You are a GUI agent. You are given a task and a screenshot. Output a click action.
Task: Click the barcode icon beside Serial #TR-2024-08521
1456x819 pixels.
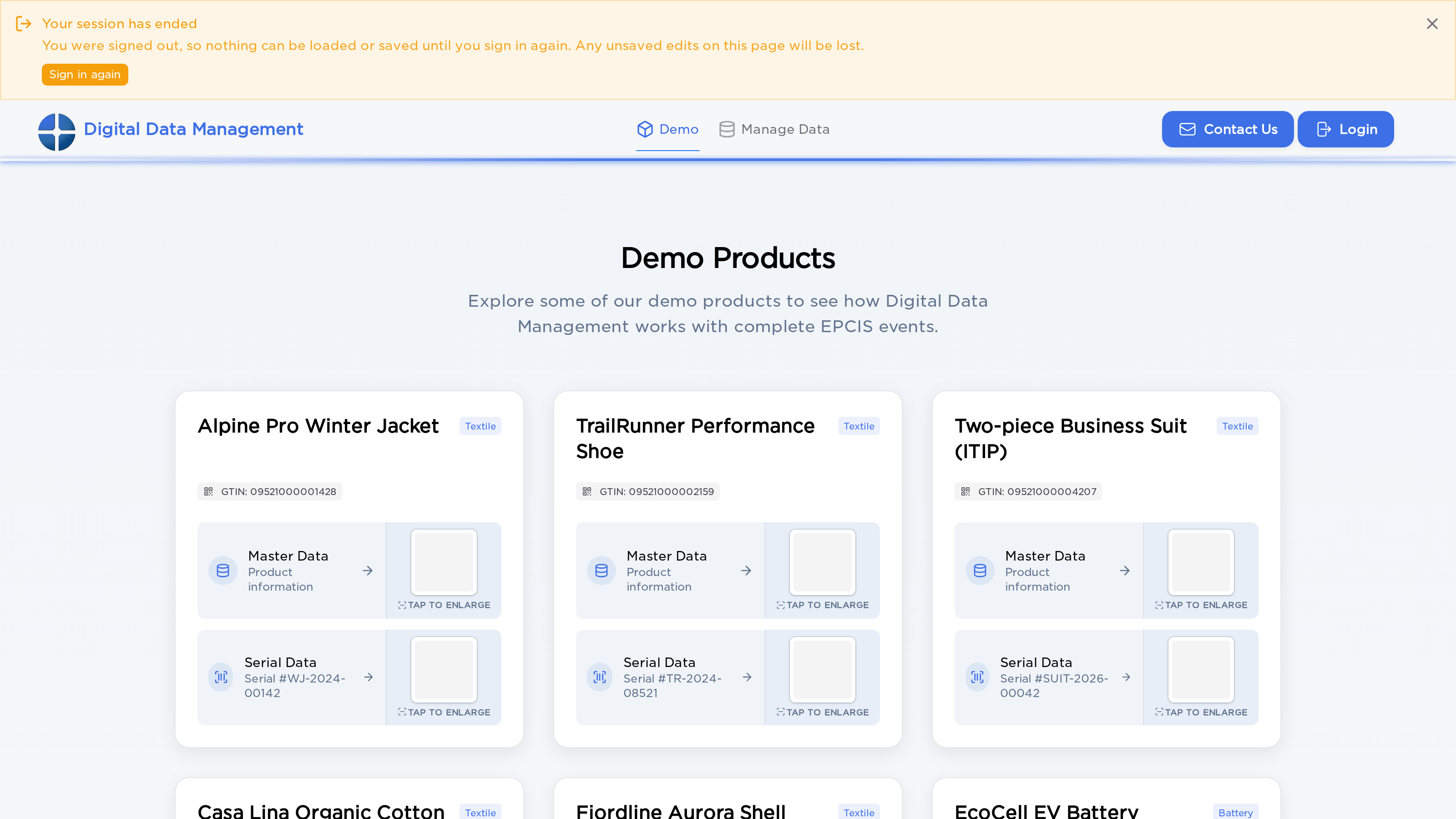click(x=600, y=677)
